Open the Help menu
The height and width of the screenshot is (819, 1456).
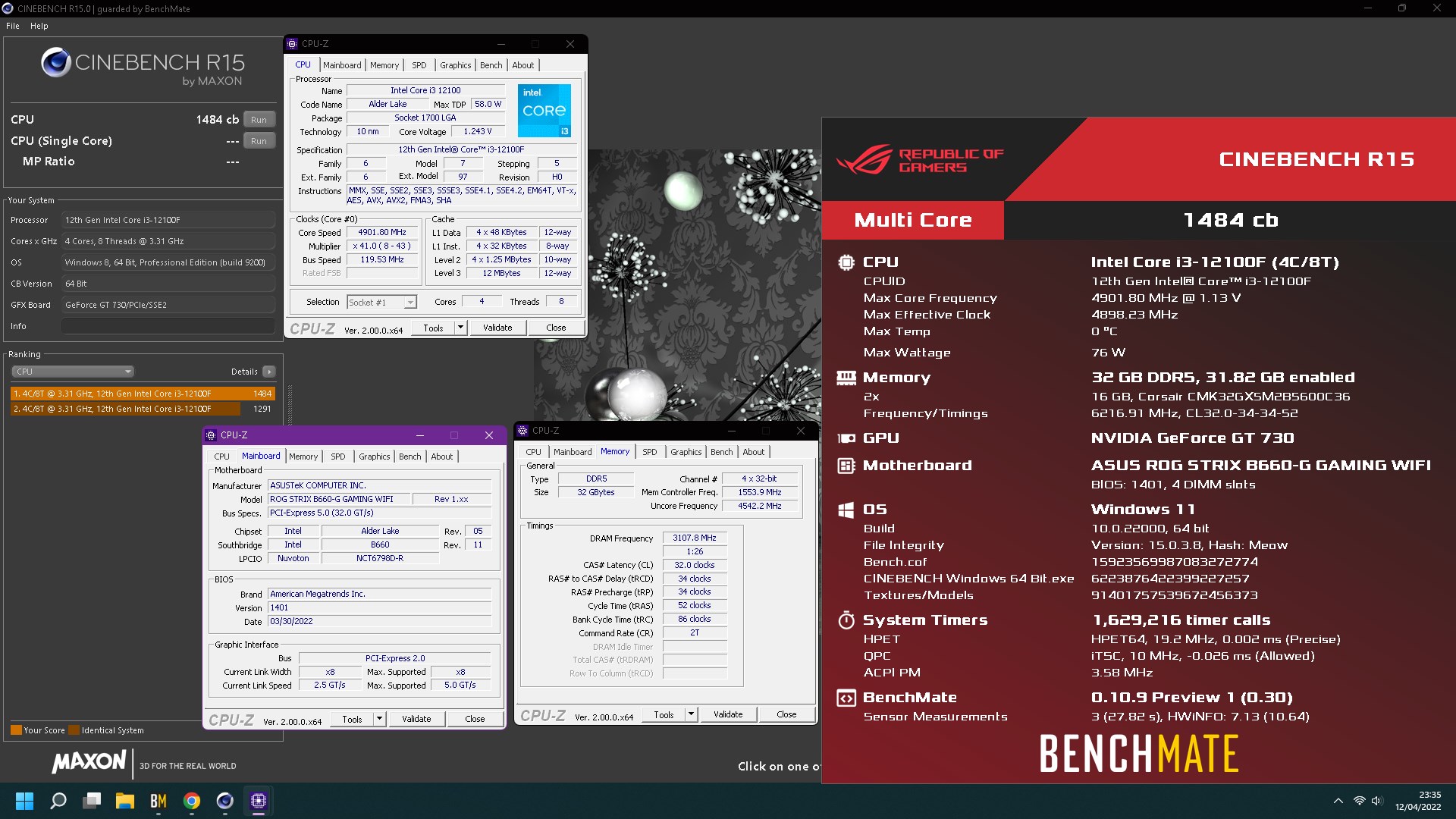tap(39, 26)
